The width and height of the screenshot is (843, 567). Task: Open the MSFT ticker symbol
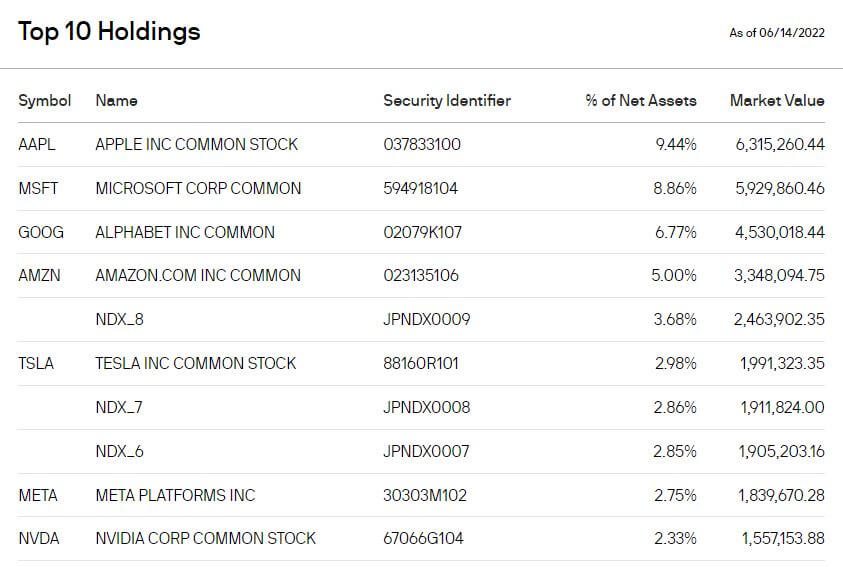(x=39, y=188)
